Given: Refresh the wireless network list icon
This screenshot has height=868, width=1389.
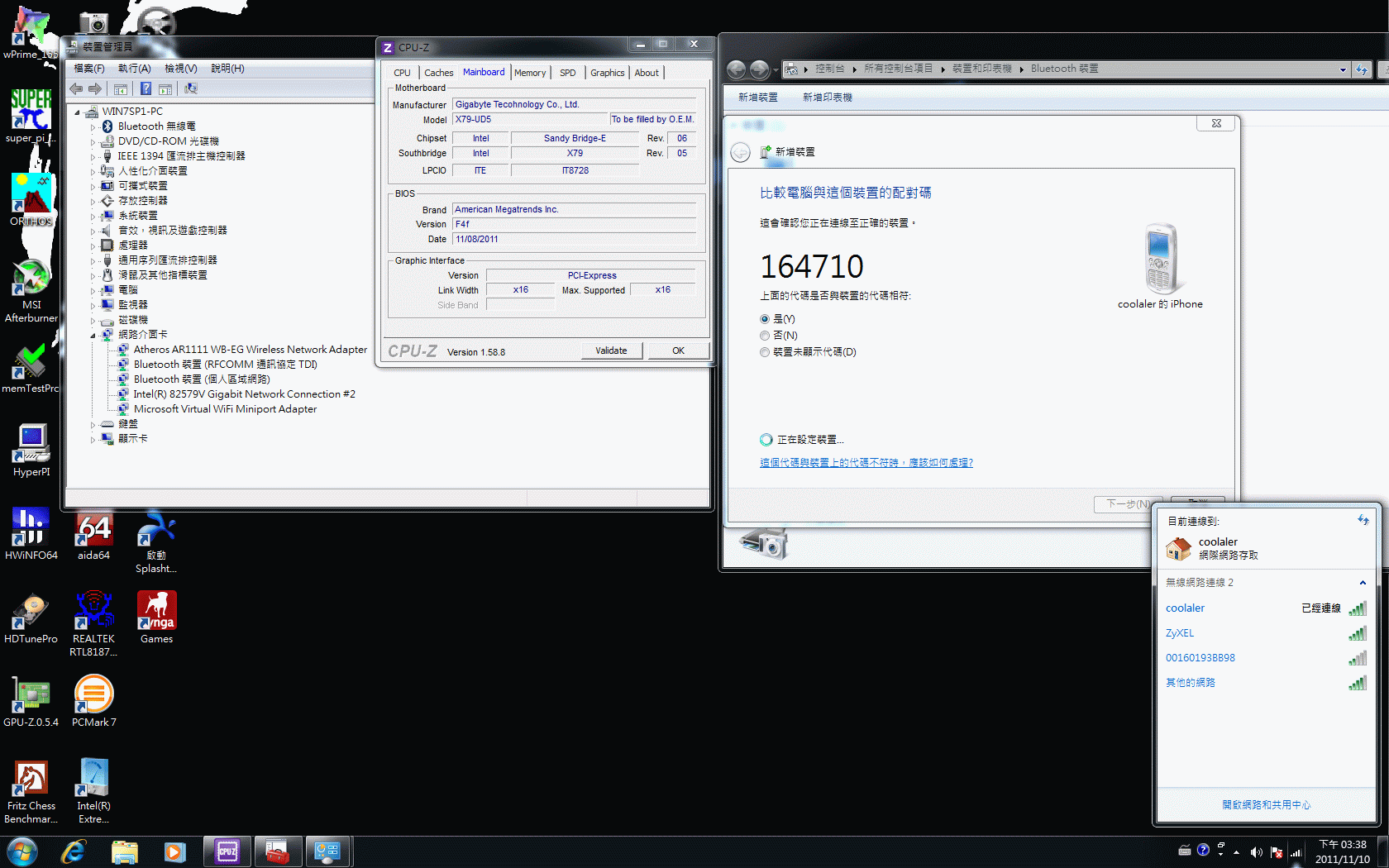Looking at the screenshot, I should point(1363,520).
